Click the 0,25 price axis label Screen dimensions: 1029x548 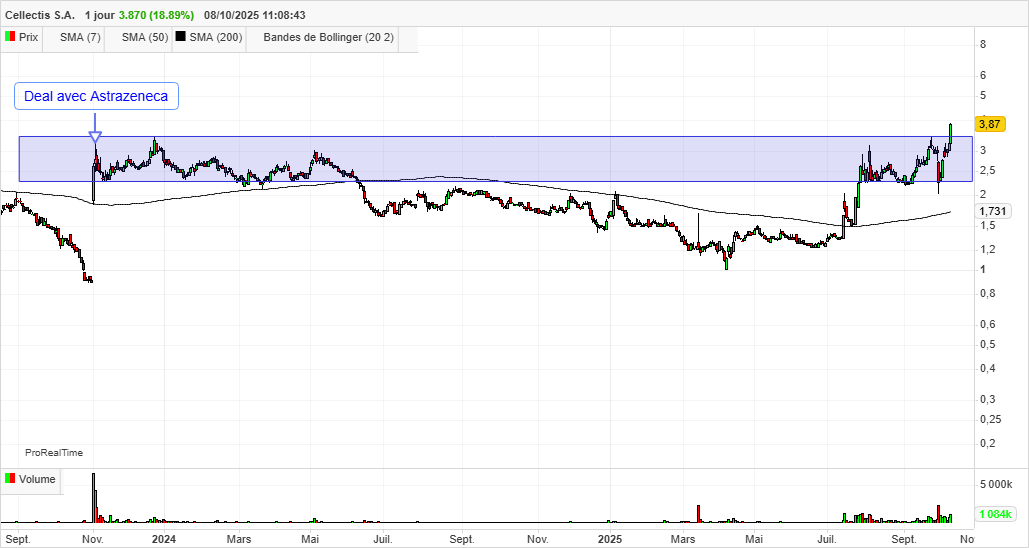coord(990,419)
